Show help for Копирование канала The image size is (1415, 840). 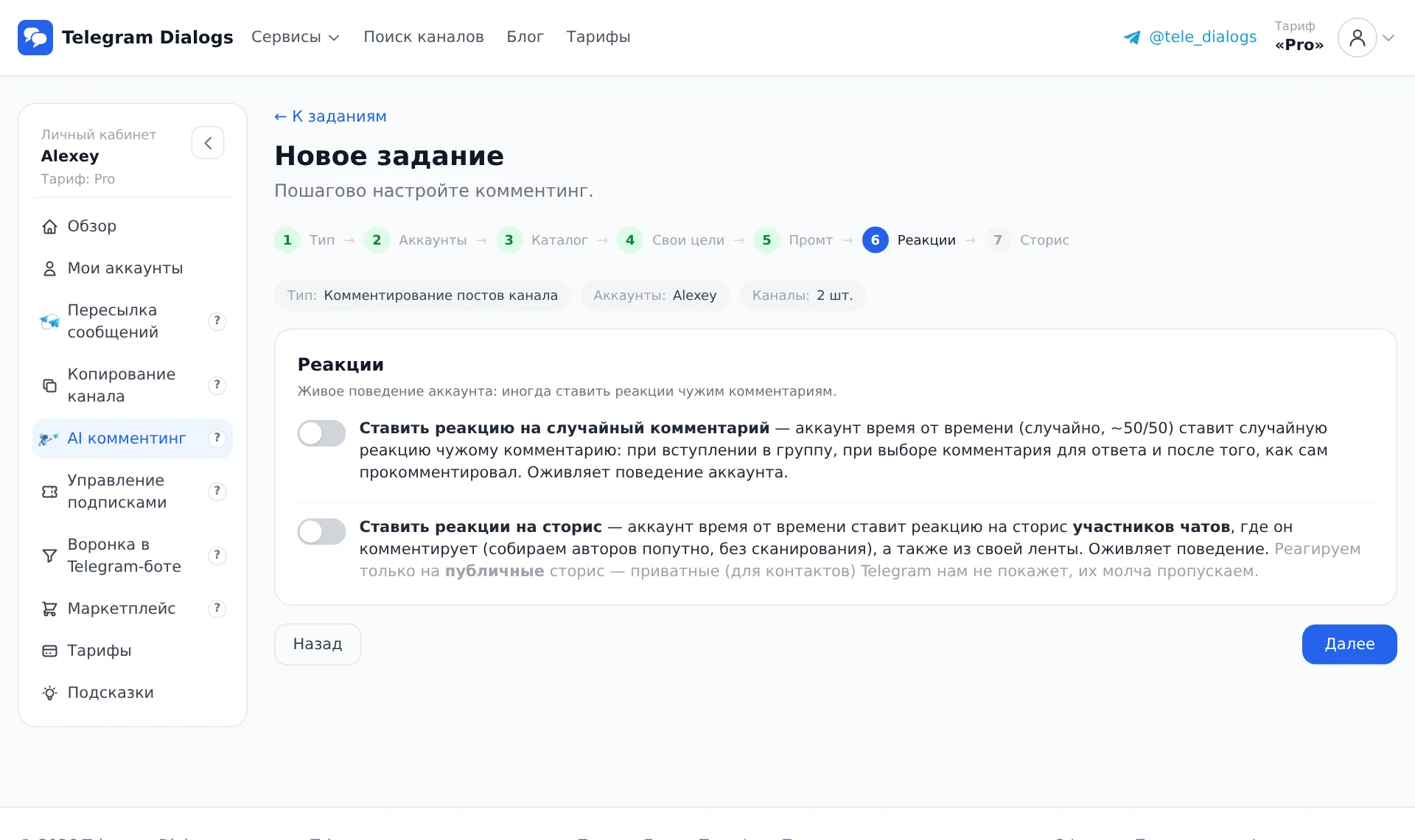tap(217, 385)
